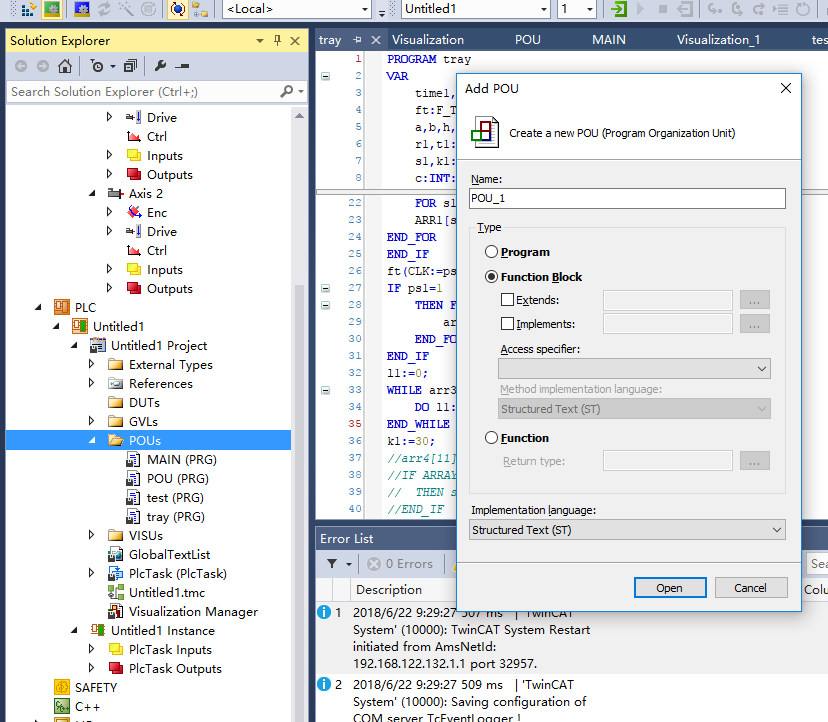Switch to the MAIN editor tab
828x722 pixels.
(608, 40)
